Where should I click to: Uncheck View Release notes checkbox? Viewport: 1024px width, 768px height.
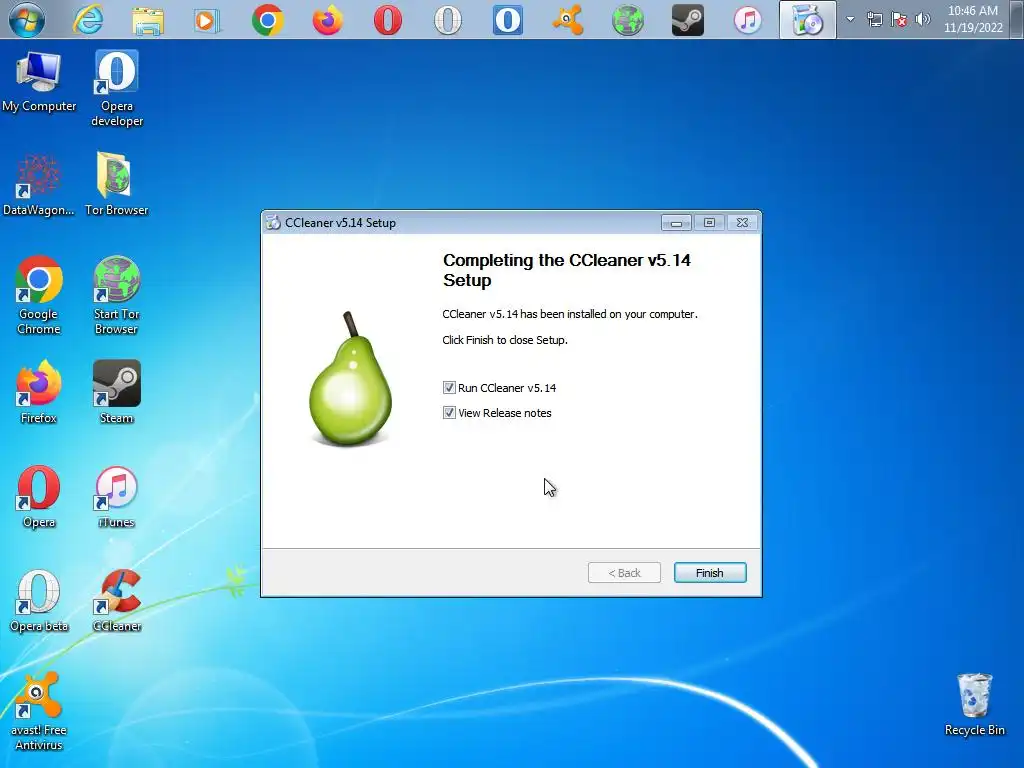pyautogui.click(x=449, y=413)
